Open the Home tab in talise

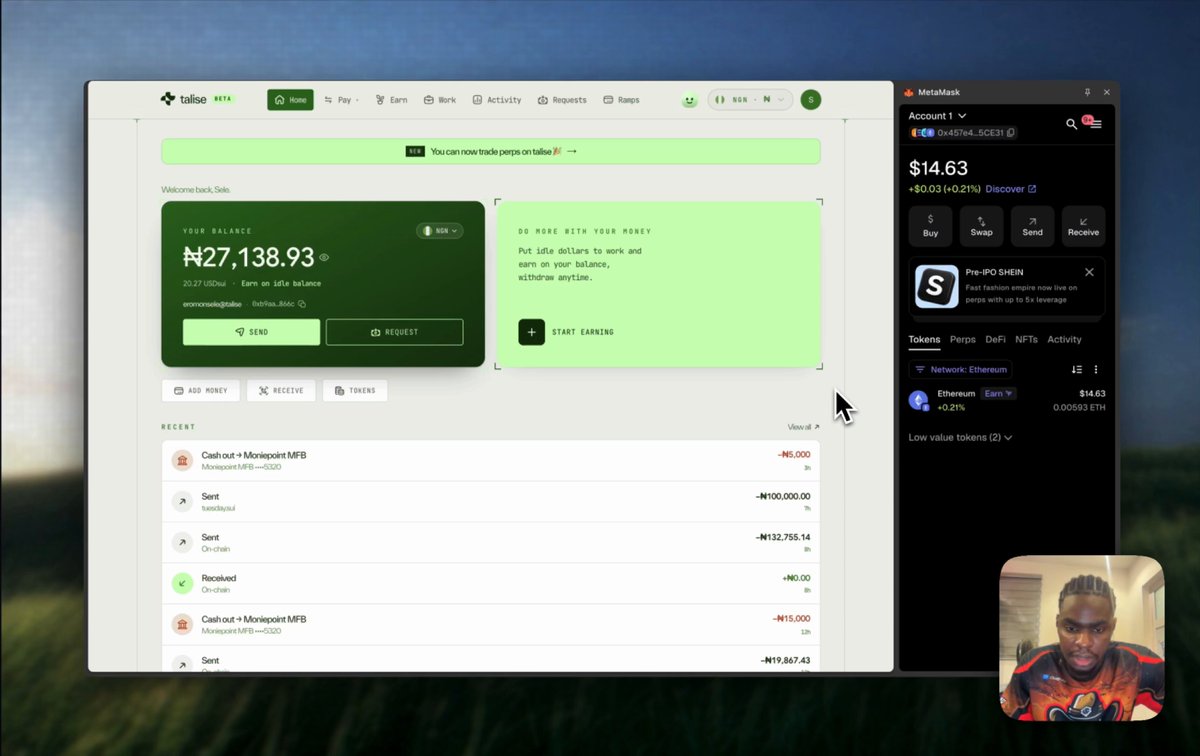click(290, 100)
